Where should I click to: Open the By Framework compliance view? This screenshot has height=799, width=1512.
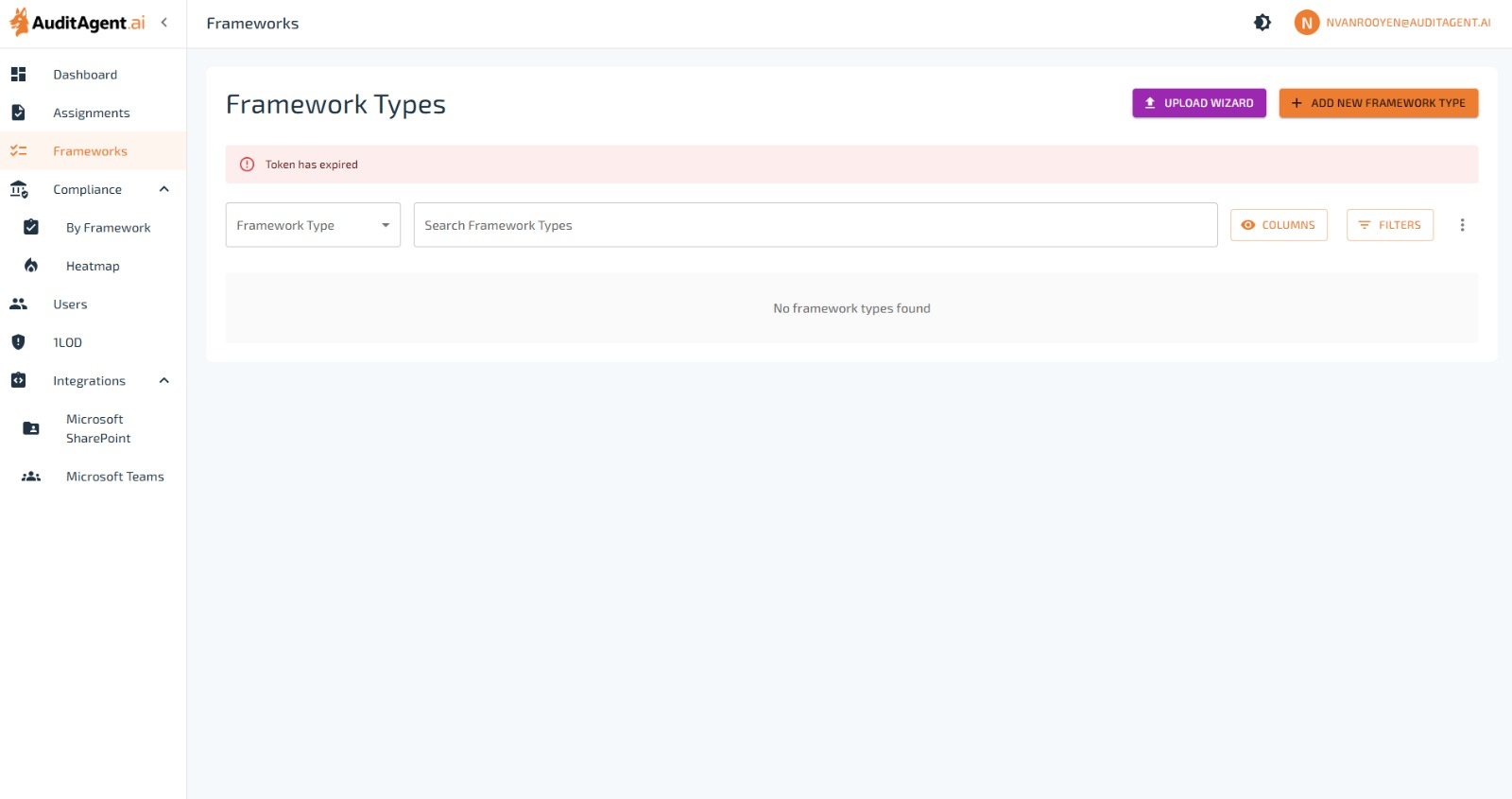coord(108,228)
